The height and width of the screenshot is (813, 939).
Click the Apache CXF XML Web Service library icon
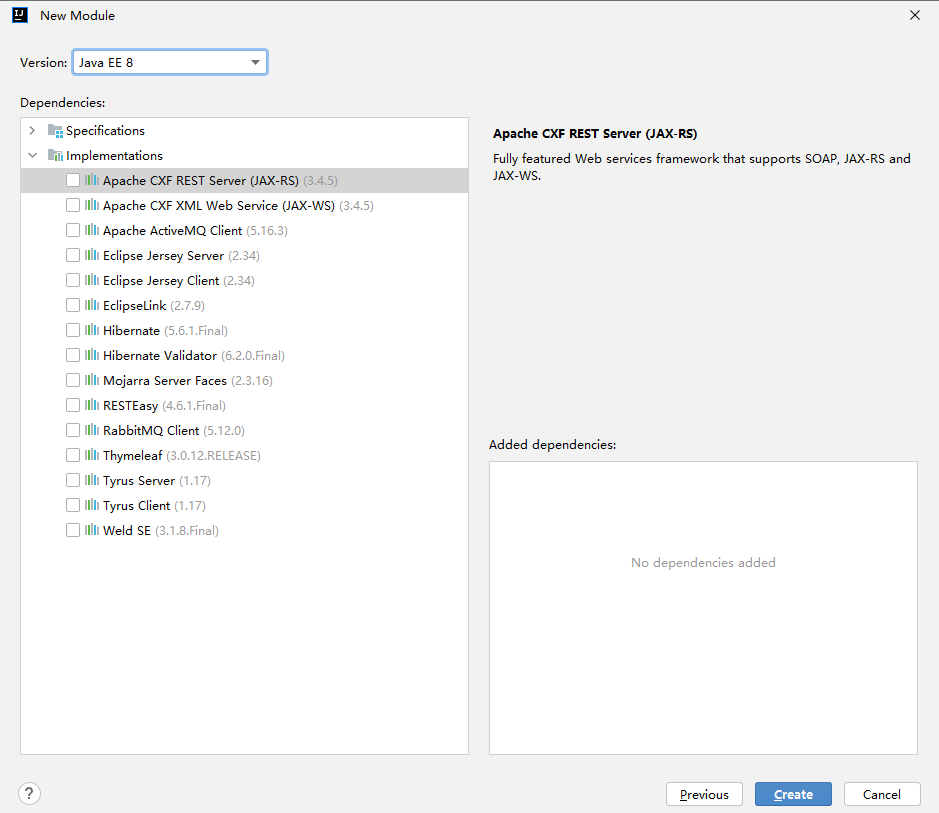(92, 205)
